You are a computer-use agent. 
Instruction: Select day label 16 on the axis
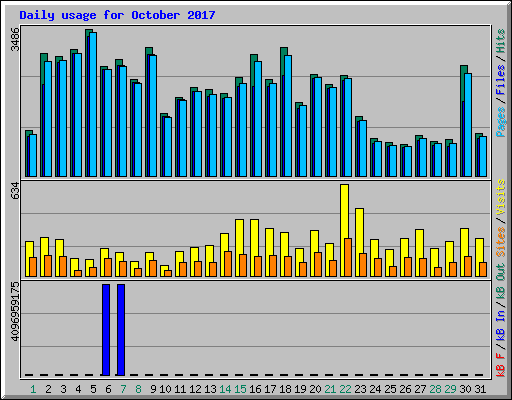(x=255, y=389)
